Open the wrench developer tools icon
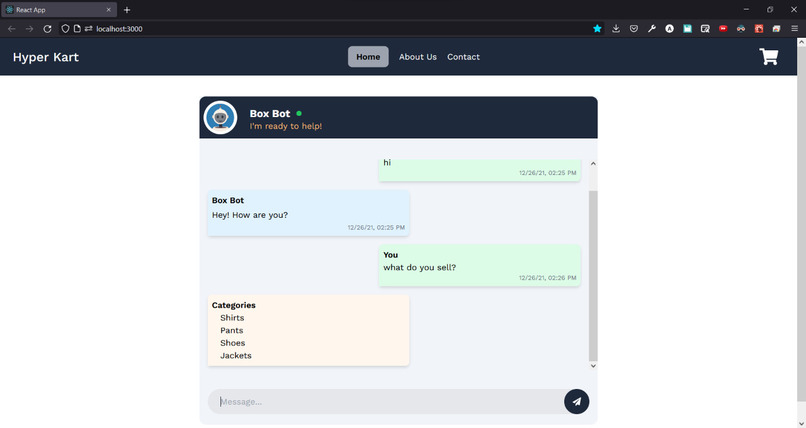 pos(652,29)
